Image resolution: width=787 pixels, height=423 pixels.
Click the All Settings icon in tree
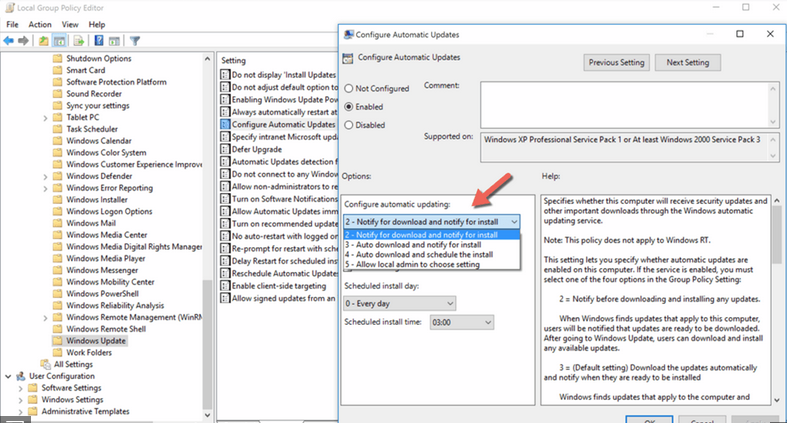tap(46, 364)
